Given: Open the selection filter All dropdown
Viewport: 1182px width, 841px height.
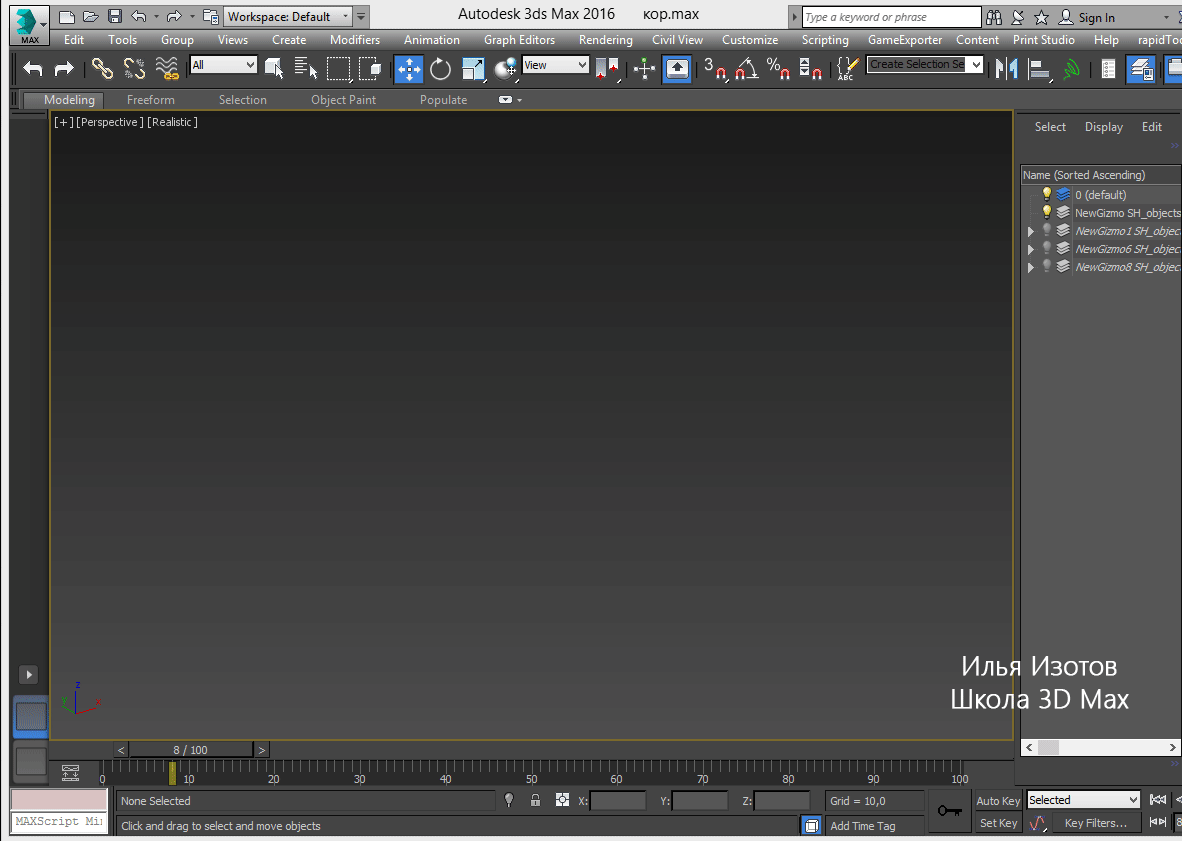Looking at the screenshot, I should coord(223,64).
